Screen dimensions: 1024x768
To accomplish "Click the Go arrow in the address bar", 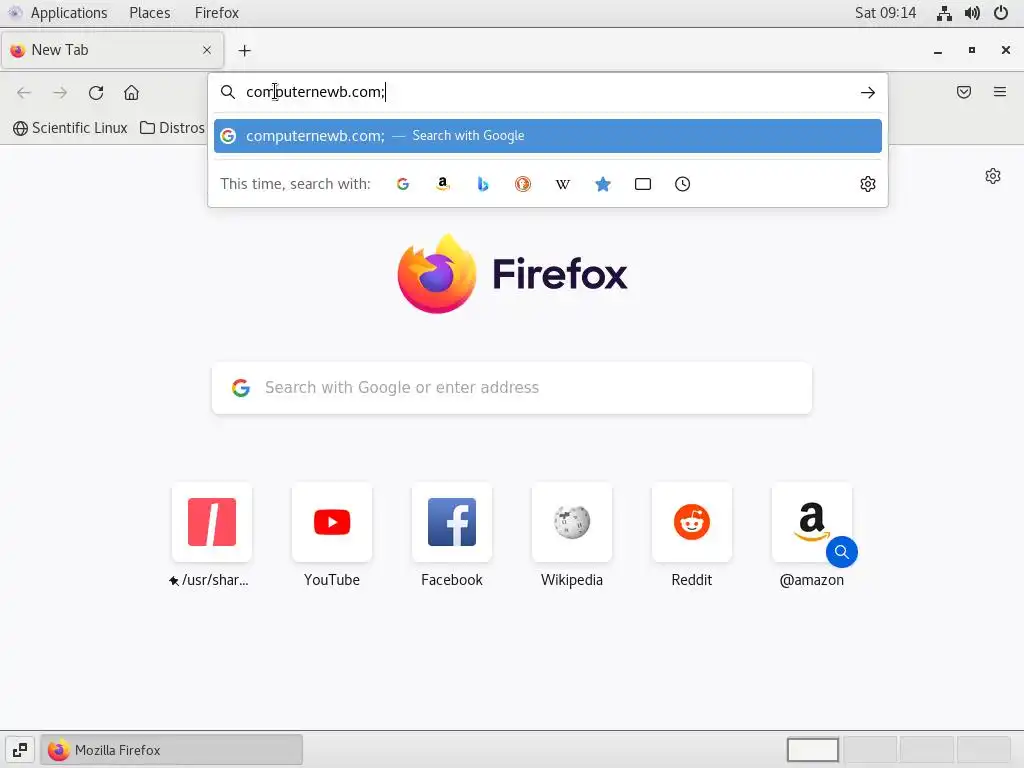I will point(867,93).
